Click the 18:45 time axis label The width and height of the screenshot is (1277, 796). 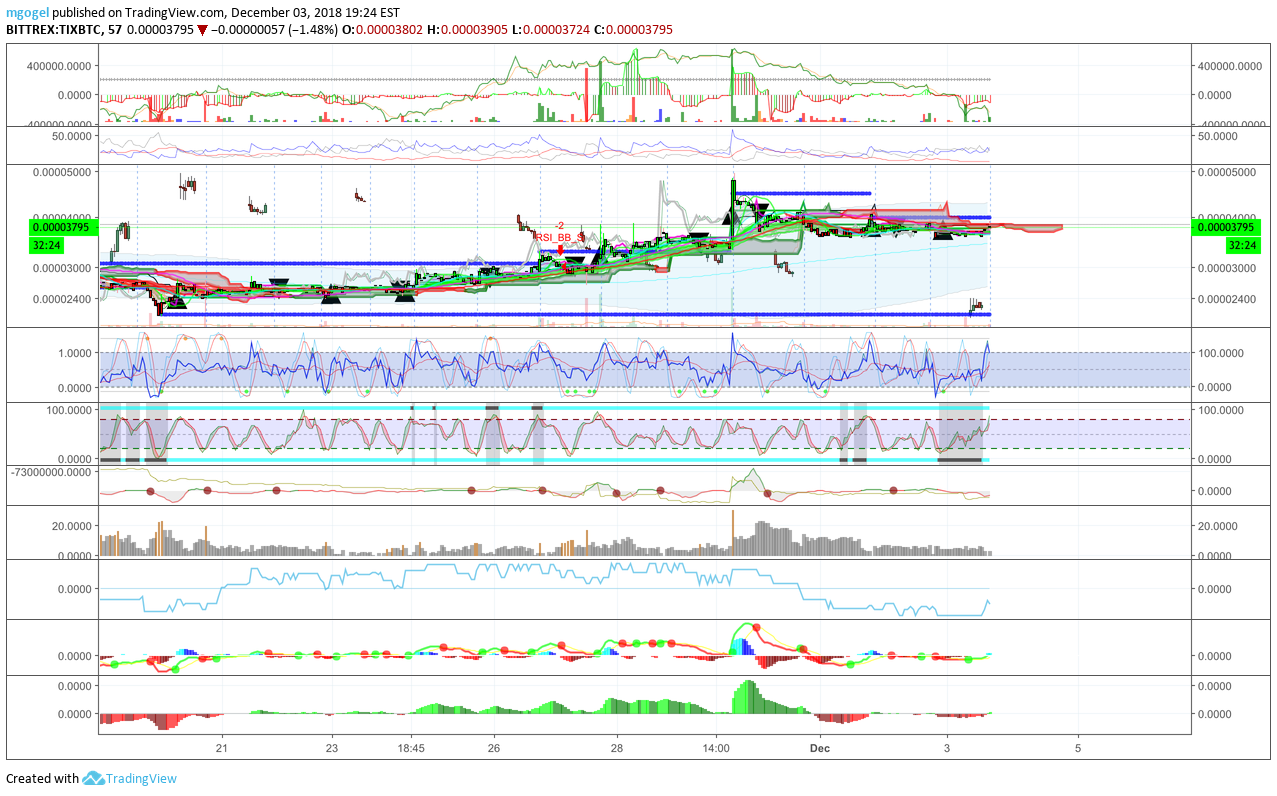pyautogui.click(x=412, y=748)
